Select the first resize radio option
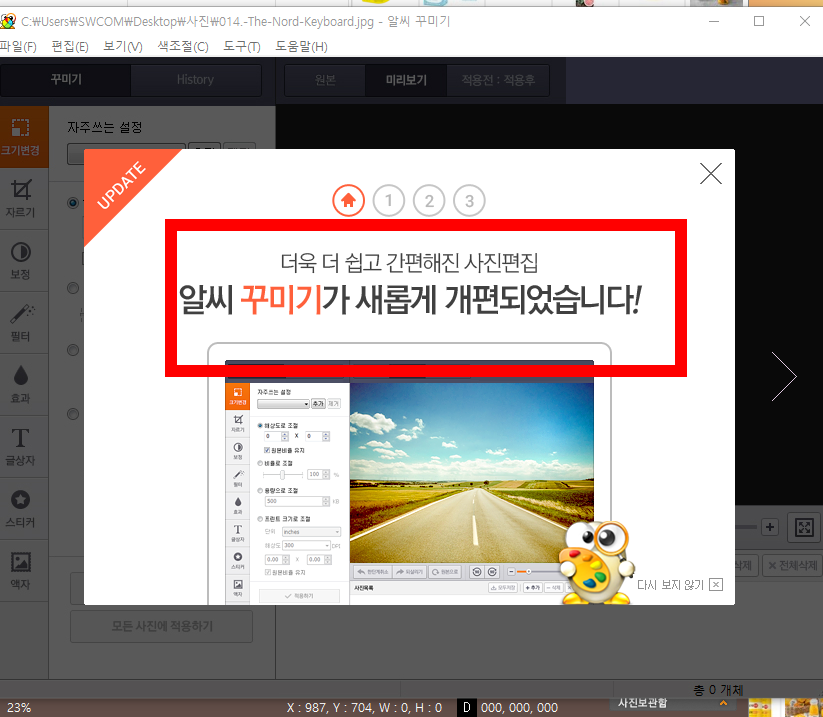 click(73, 203)
